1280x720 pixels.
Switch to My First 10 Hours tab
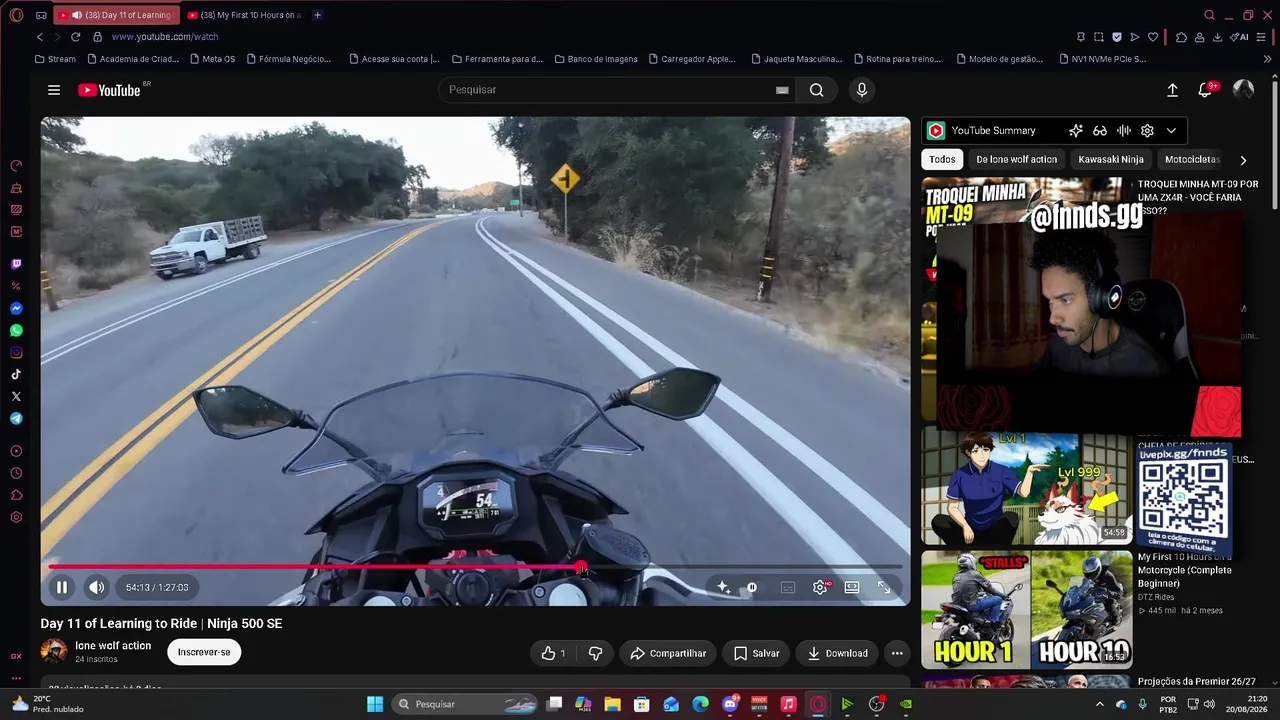243,15
